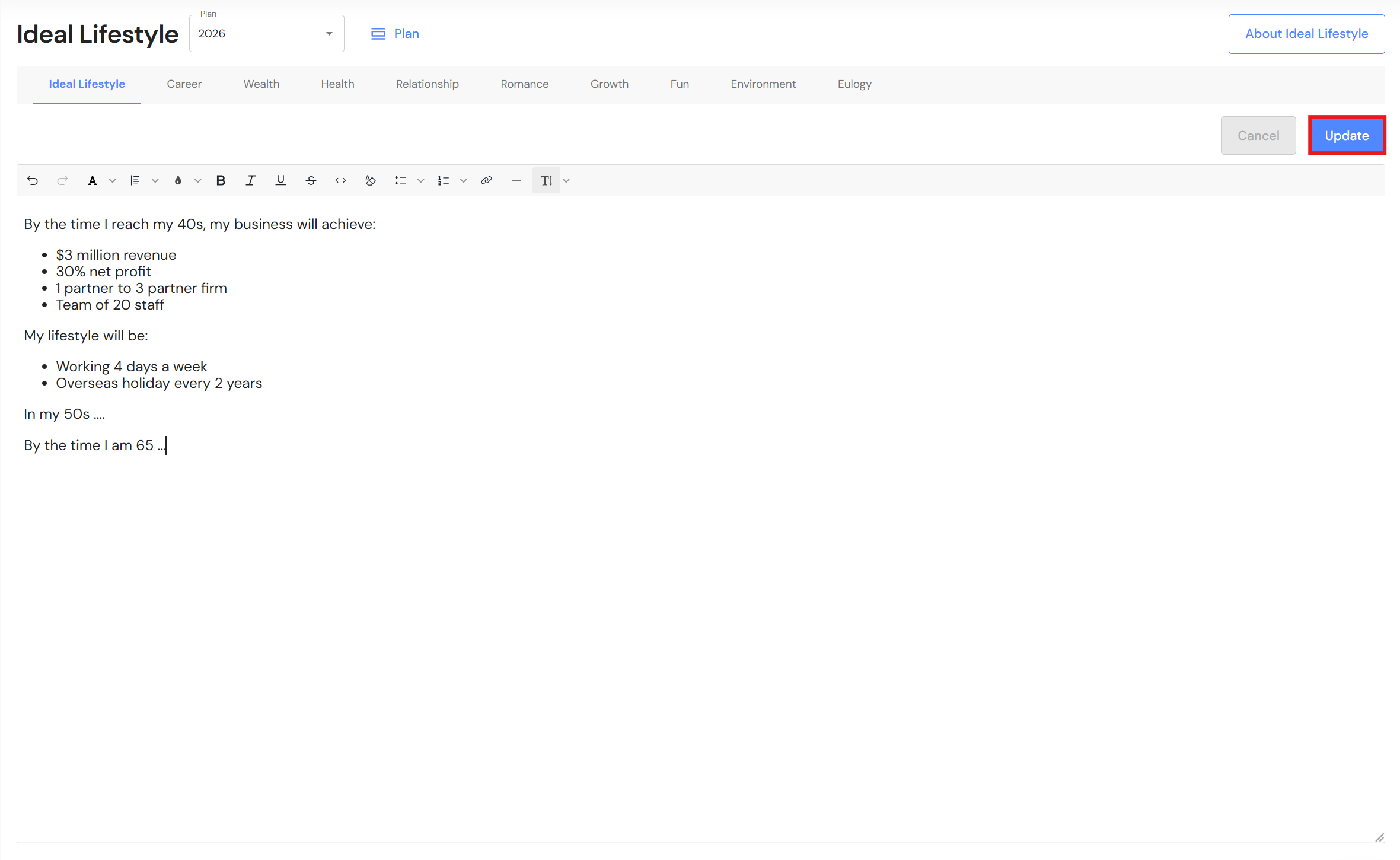Switch to the Career tab
The width and height of the screenshot is (1400, 860).
tap(184, 84)
